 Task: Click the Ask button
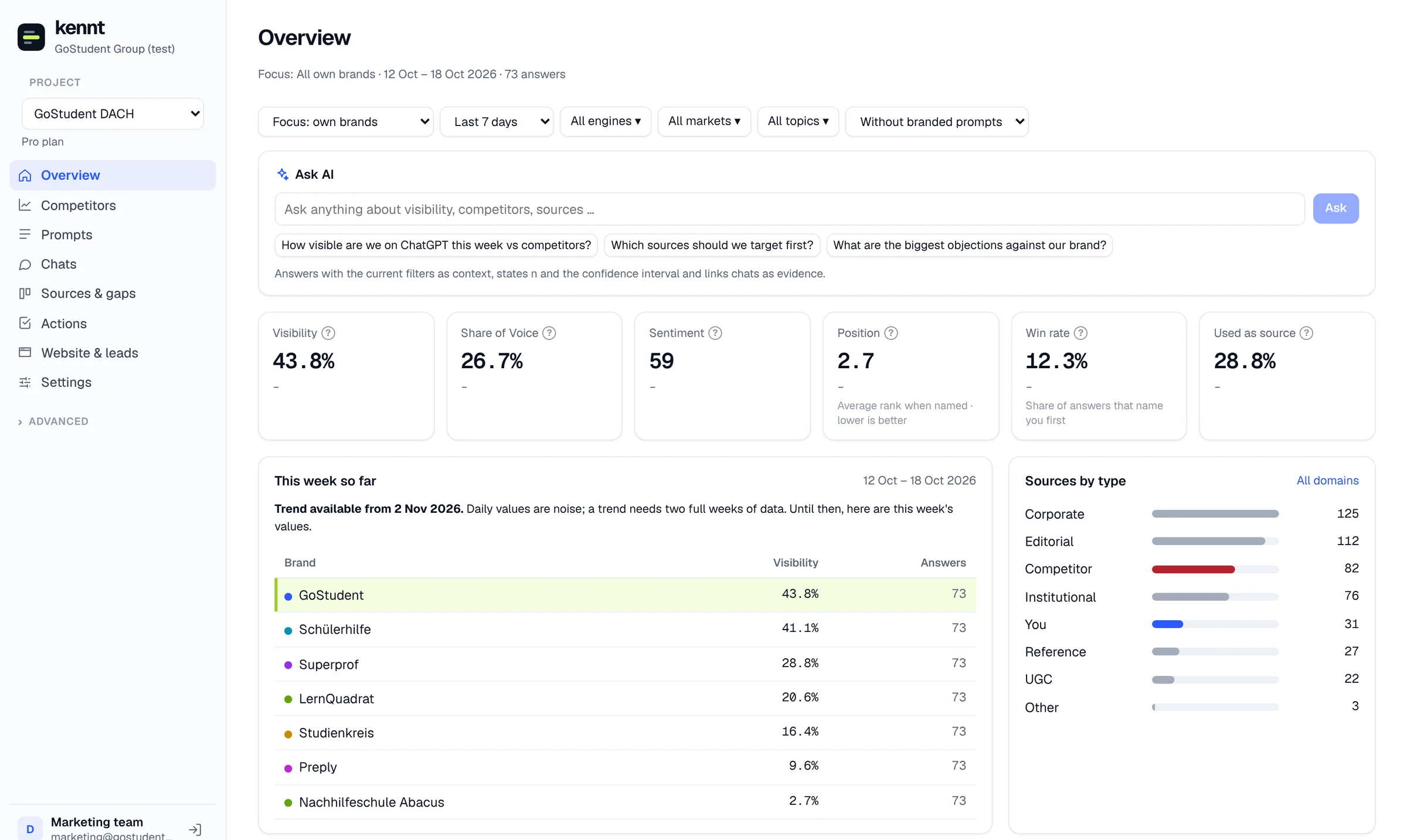pyautogui.click(x=1335, y=208)
